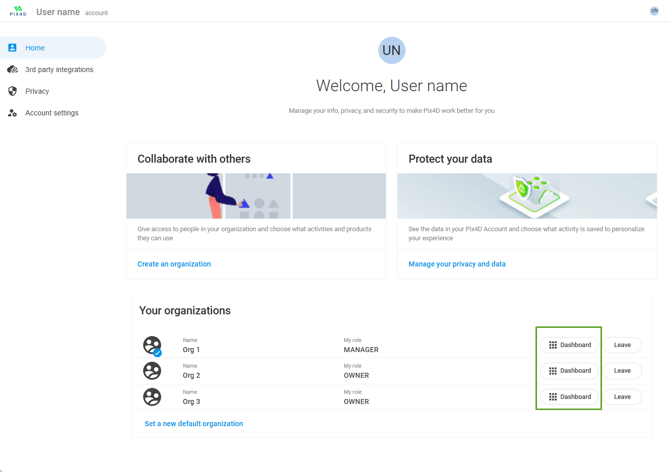
Task: Go to Privacy in sidebar
Action: point(37,91)
